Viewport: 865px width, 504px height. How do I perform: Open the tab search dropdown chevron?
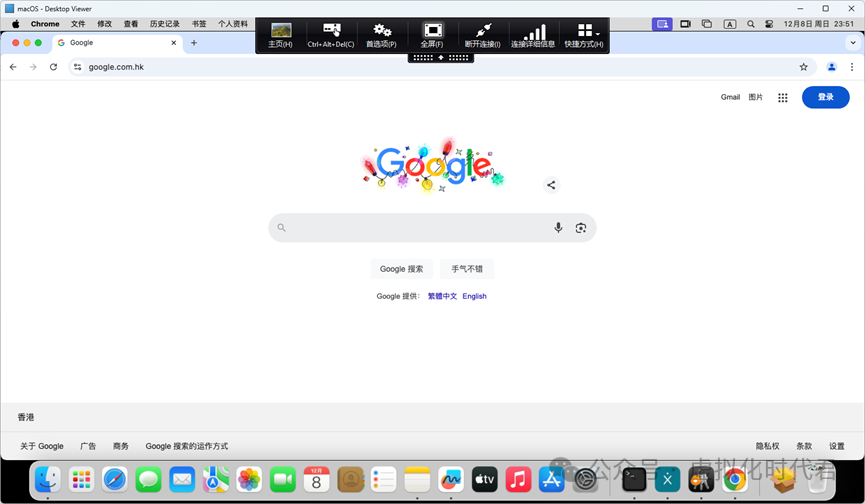pos(853,42)
